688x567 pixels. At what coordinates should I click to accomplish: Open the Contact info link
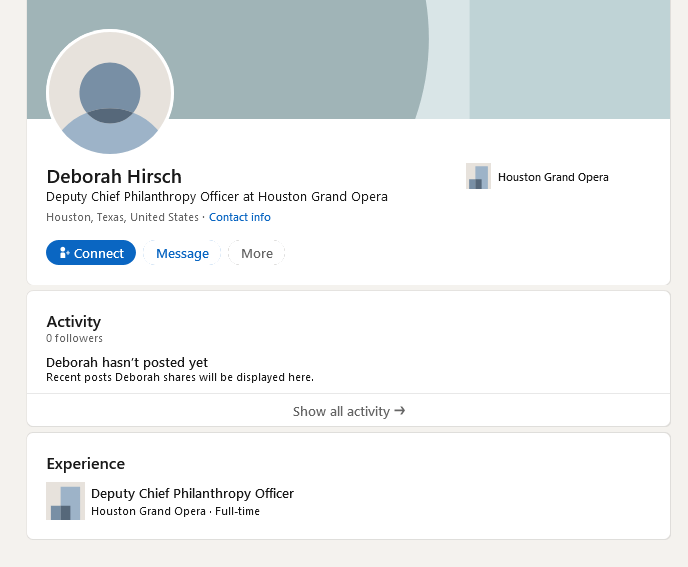click(x=240, y=217)
